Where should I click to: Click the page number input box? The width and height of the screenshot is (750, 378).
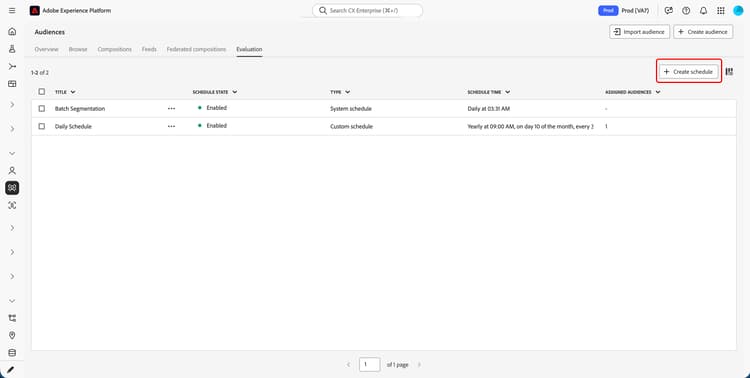tap(370, 365)
